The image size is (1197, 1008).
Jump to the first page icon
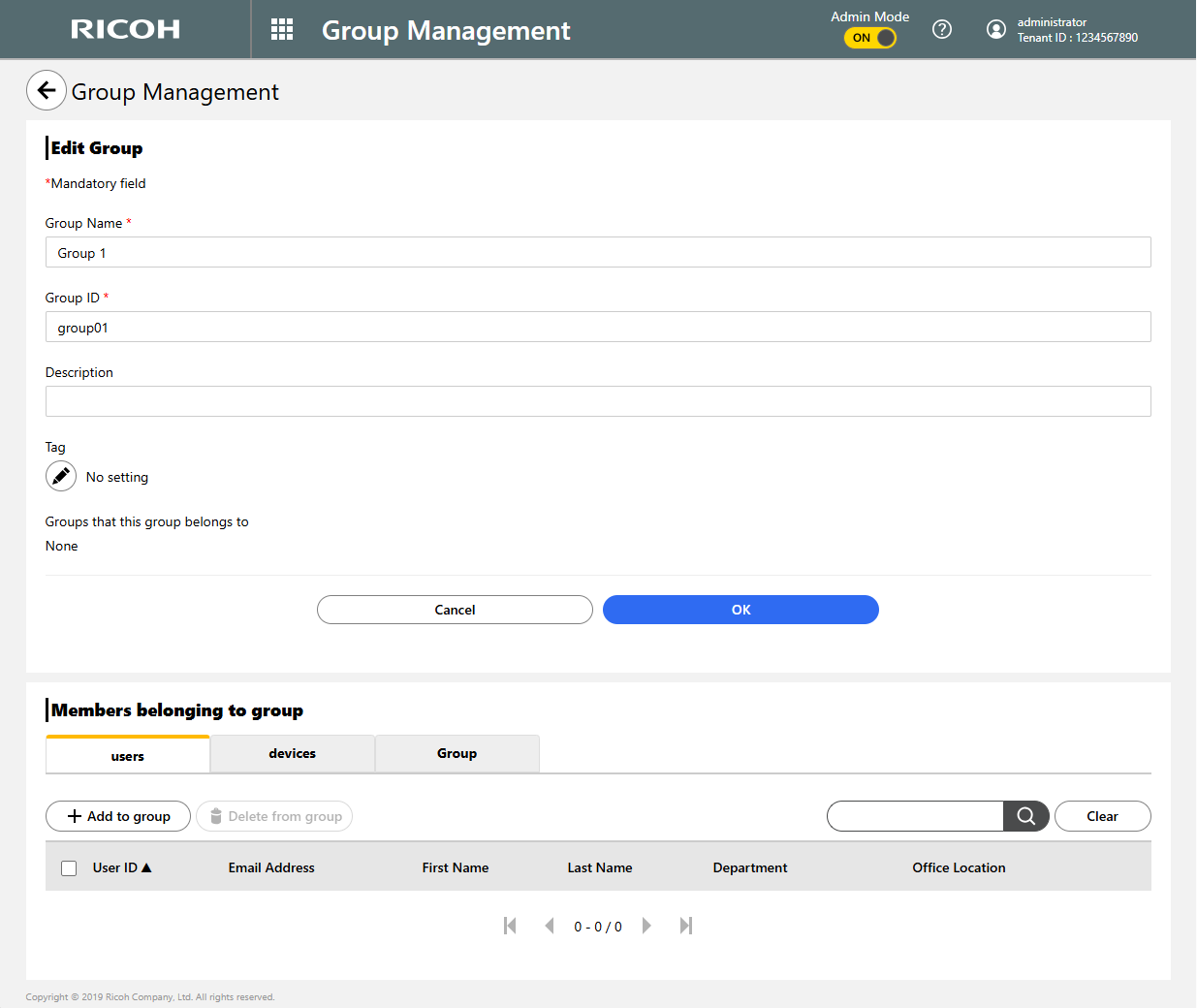tap(511, 926)
